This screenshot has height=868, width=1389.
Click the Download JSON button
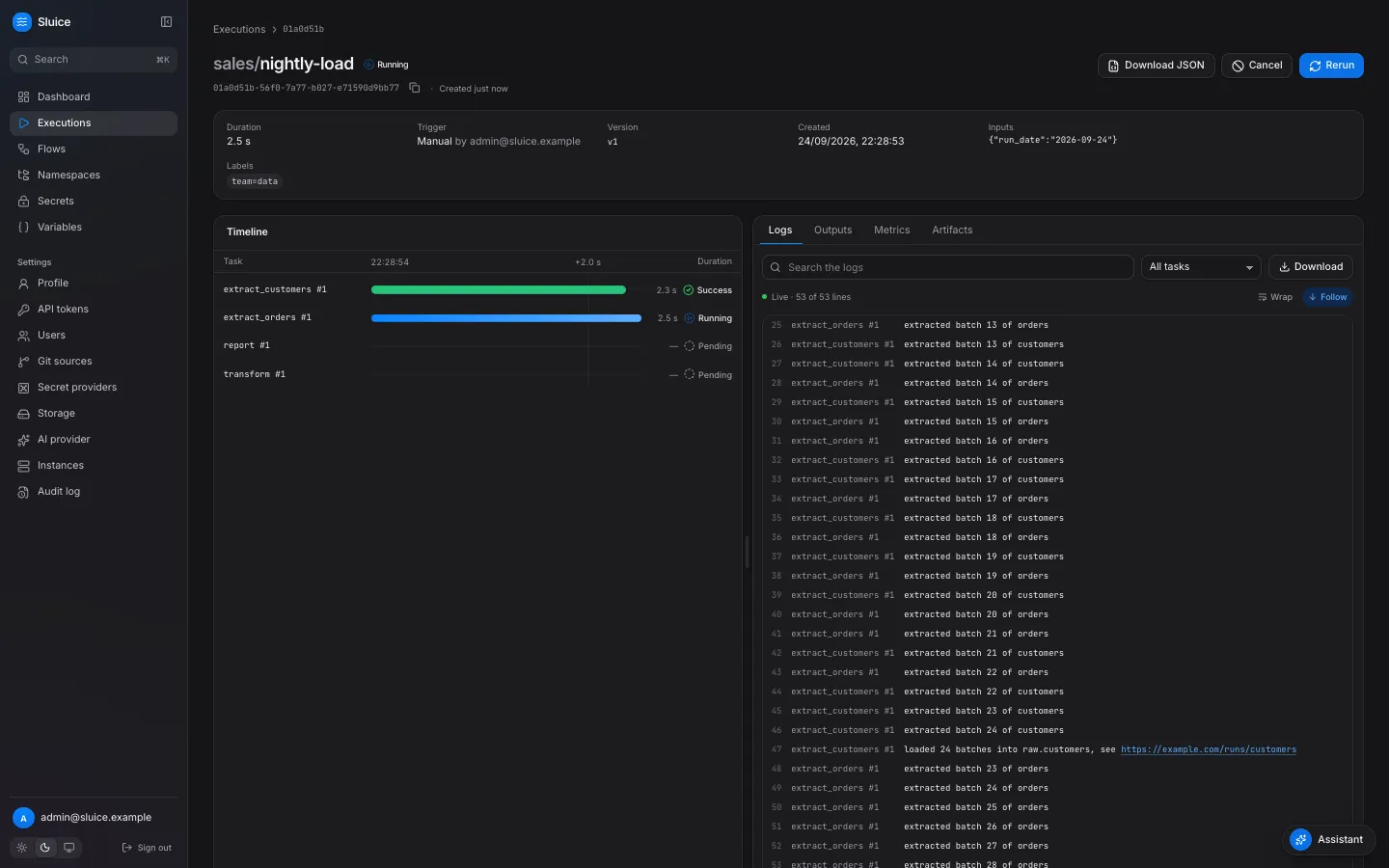tap(1156, 66)
